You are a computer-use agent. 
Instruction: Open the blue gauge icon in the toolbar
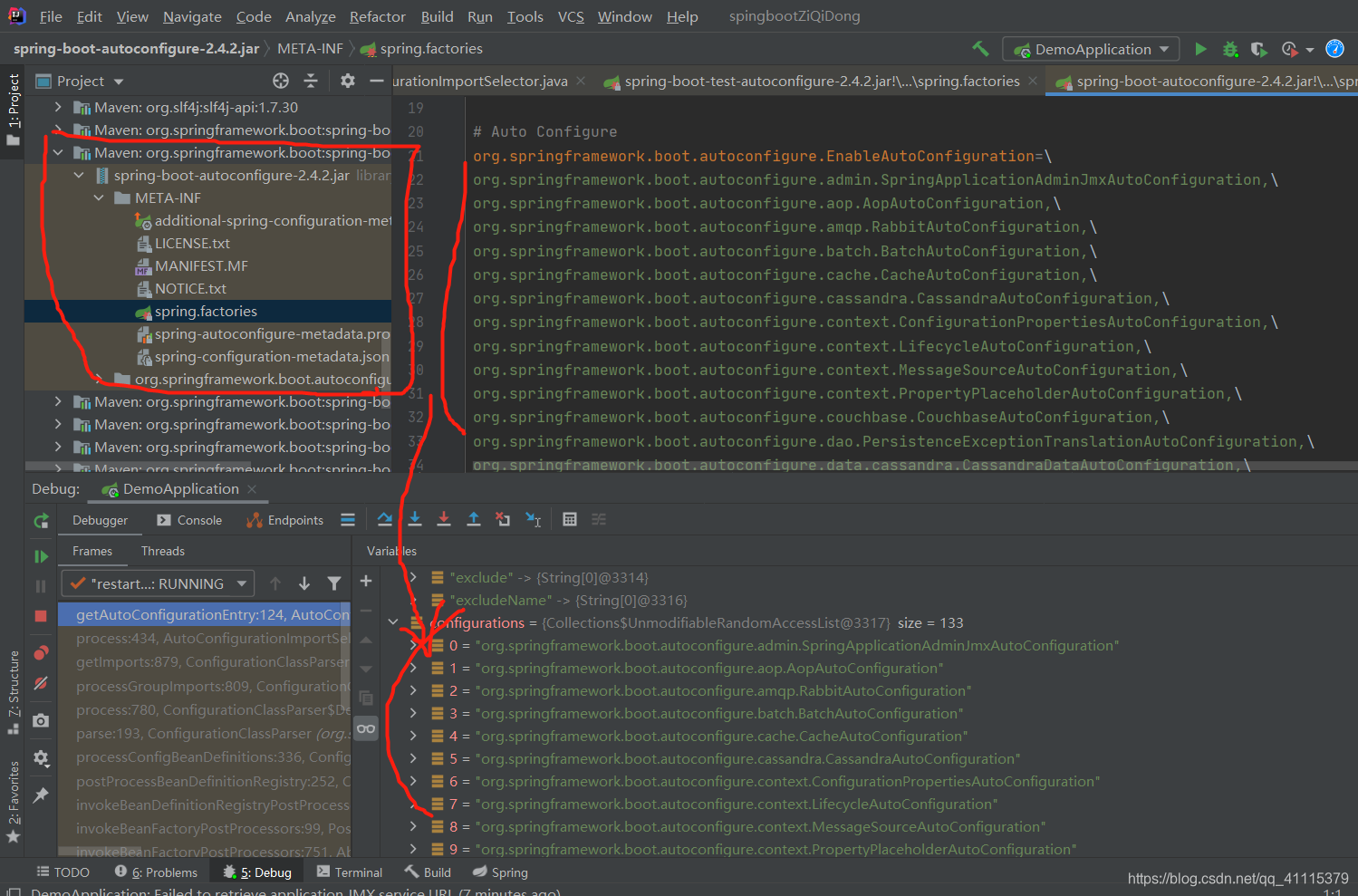(1334, 49)
